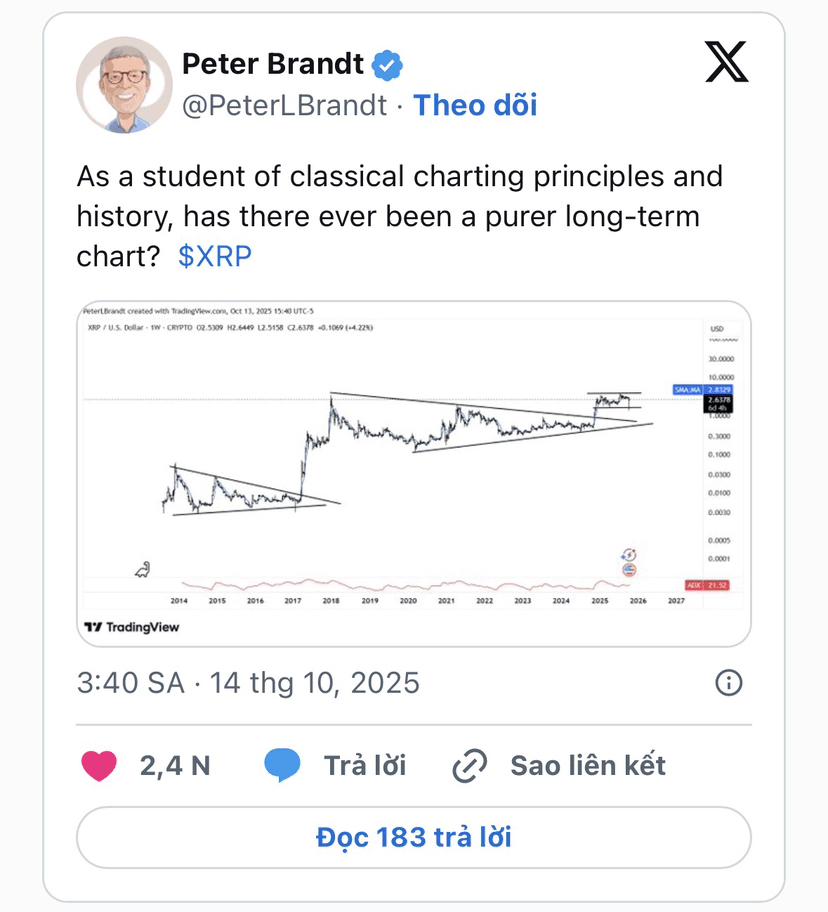
Task: Click the reply speech bubble icon
Action: [283, 766]
